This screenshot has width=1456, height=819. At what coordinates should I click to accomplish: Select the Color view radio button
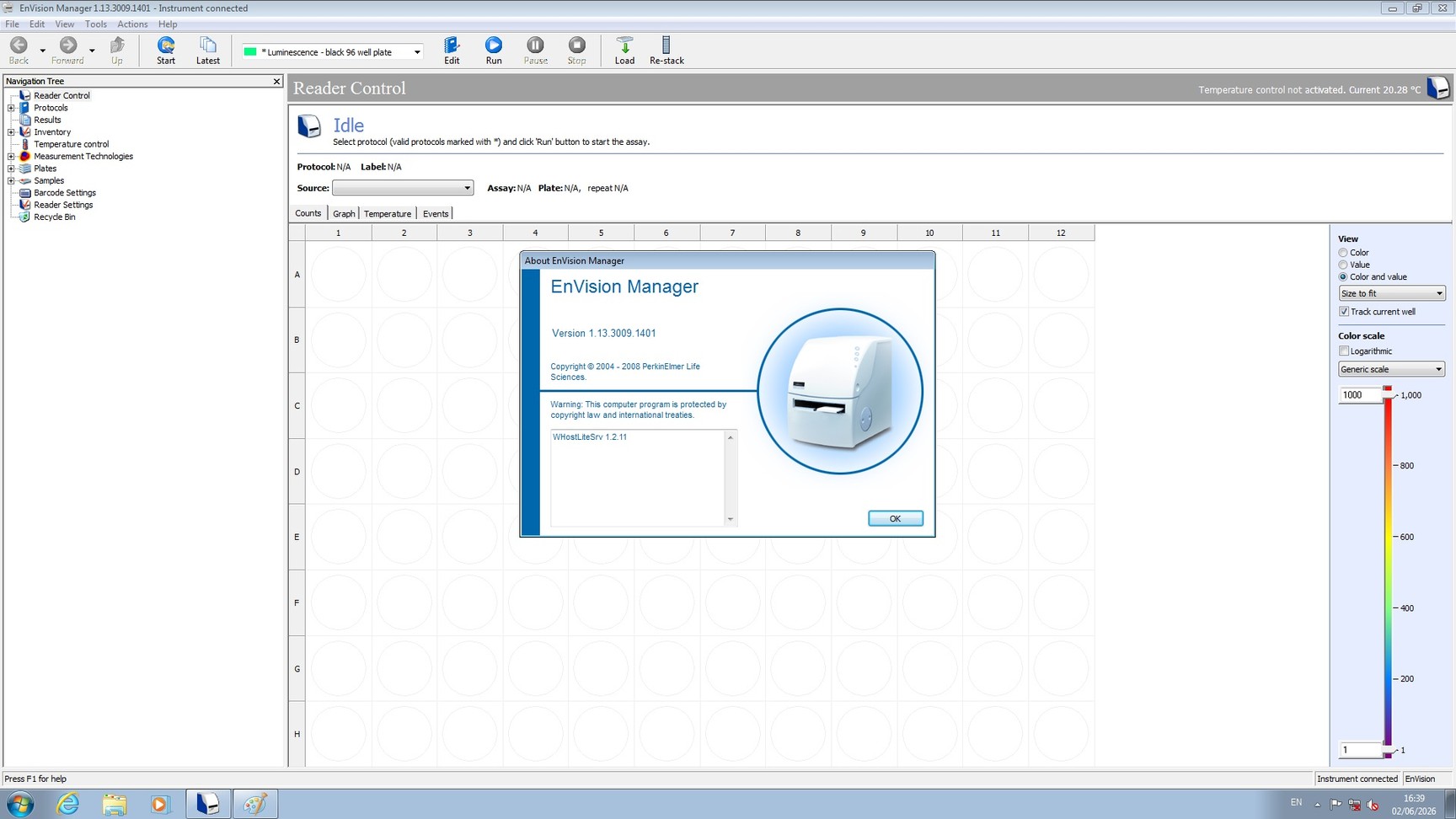pyautogui.click(x=1343, y=253)
